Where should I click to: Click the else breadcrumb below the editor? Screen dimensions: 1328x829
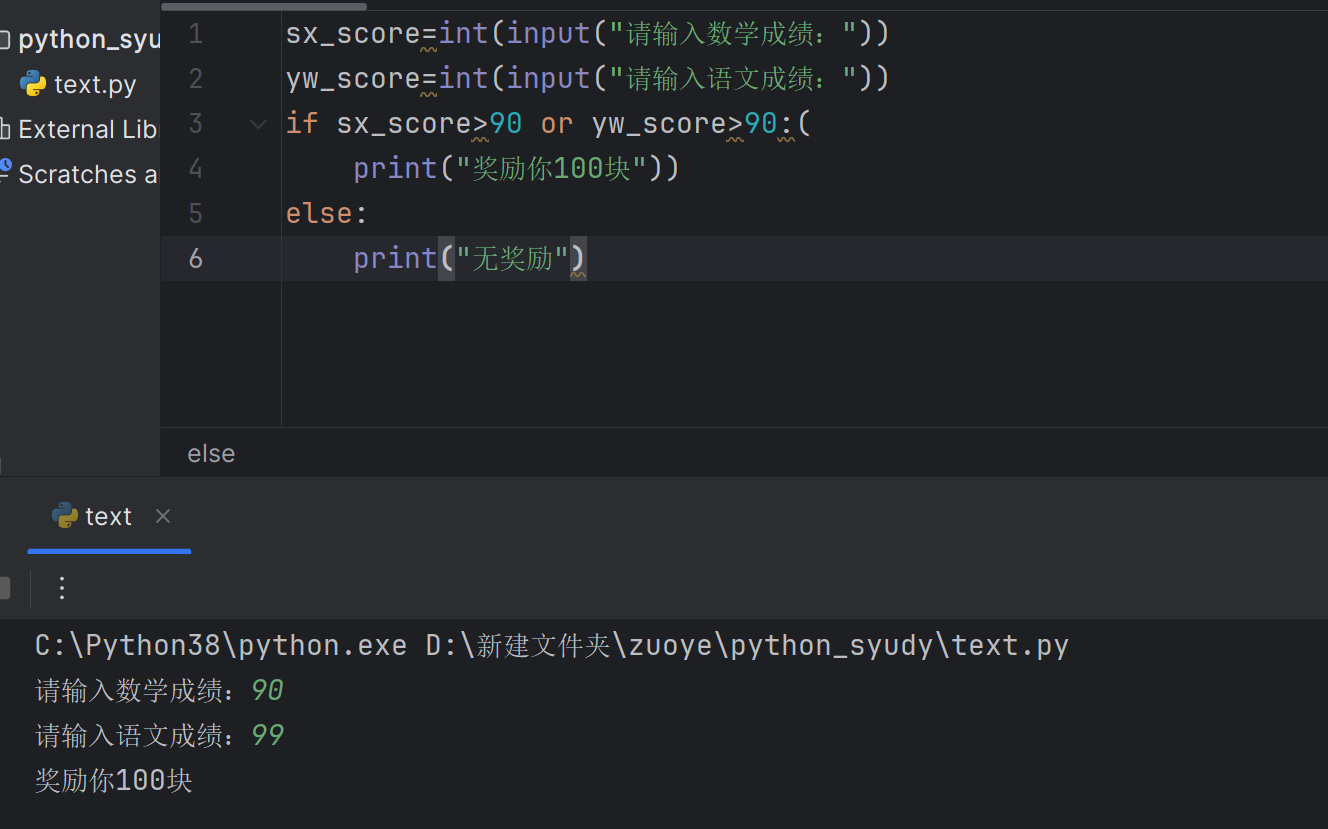[x=211, y=453]
